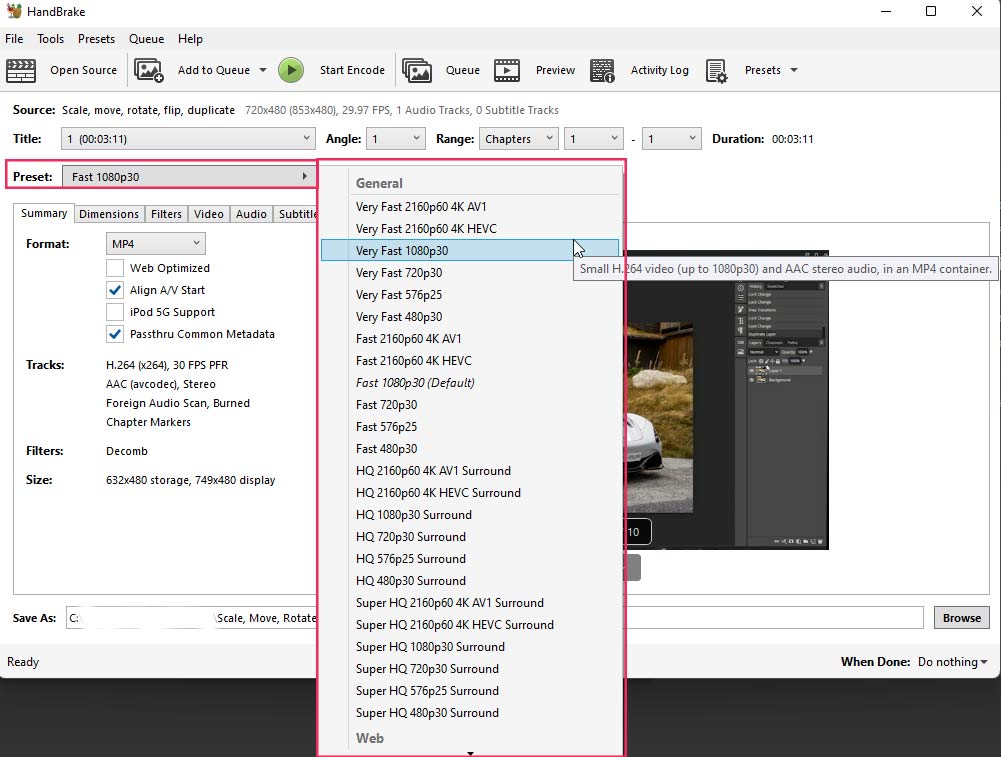This screenshot has width=1001, height=757.
Task: Click the Preview label
Action: [555, 70]
